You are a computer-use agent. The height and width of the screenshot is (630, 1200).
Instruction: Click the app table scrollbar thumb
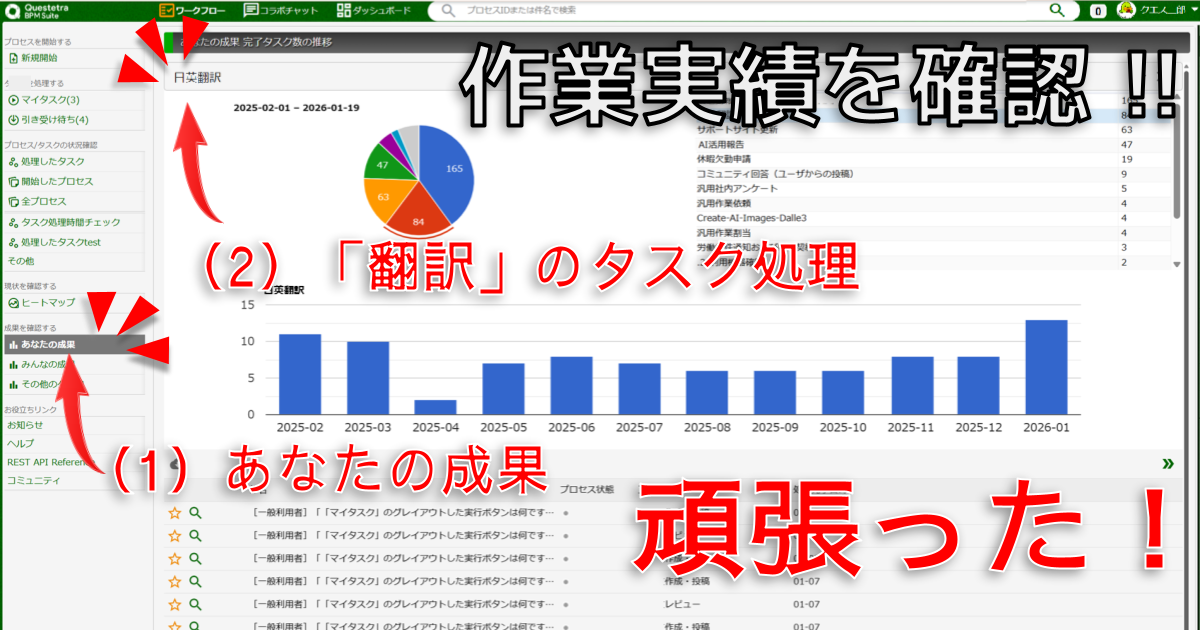tap(1179, 160)
